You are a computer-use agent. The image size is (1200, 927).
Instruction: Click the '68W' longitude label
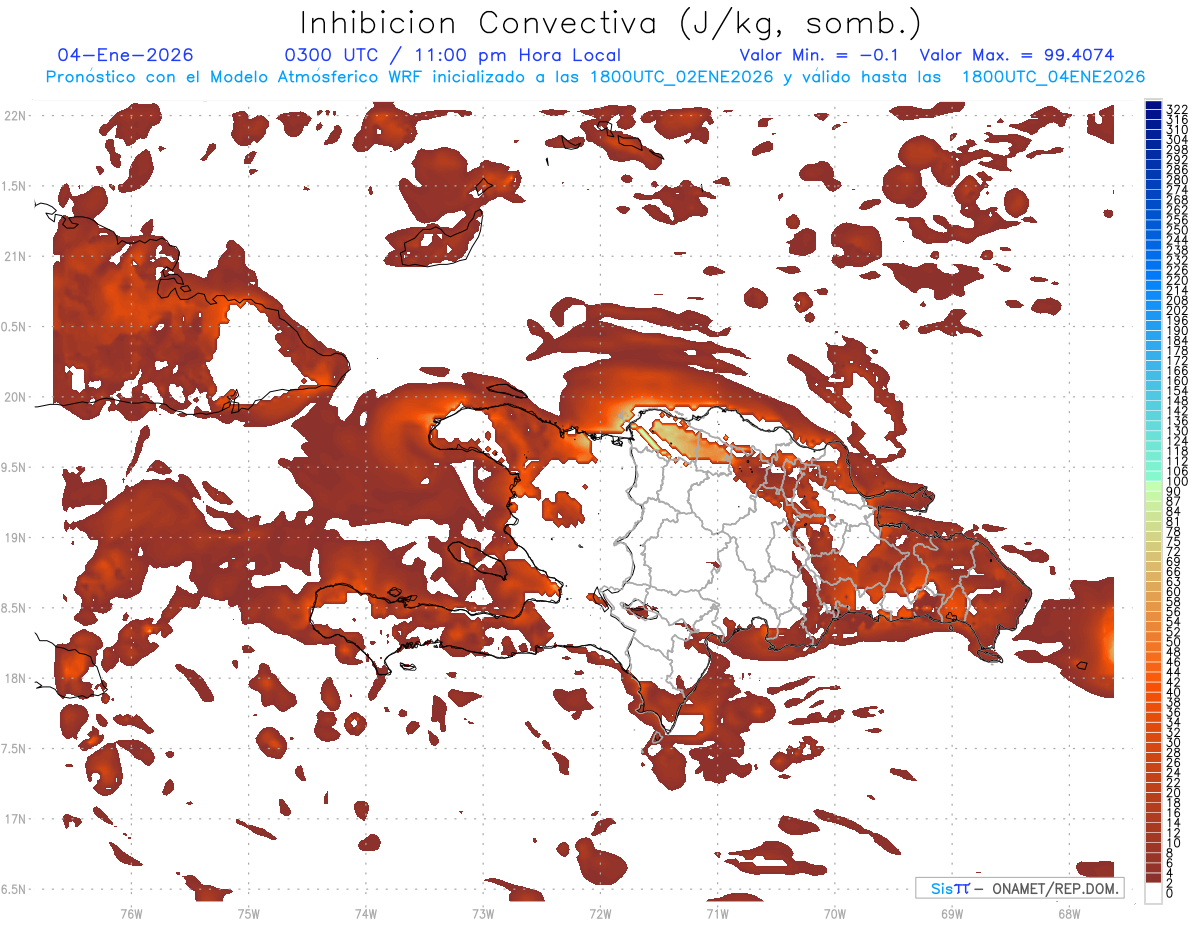point(1069,913)
